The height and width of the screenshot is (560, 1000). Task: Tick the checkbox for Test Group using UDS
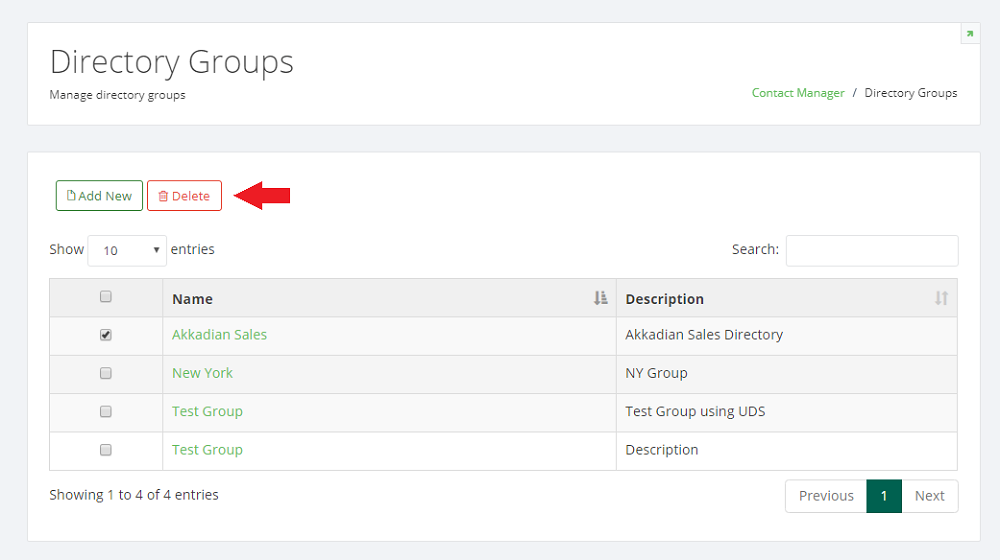(x=106, y=411)
